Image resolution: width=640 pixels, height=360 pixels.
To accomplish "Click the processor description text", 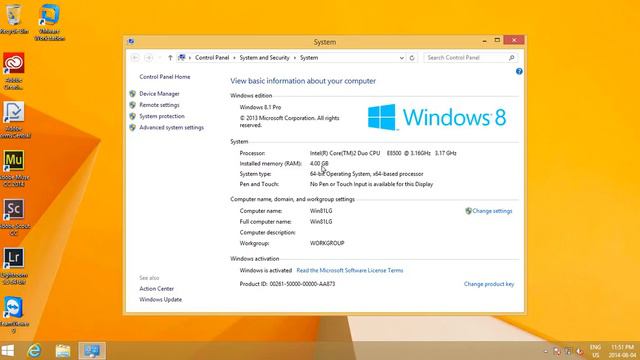I will point(383,153).
